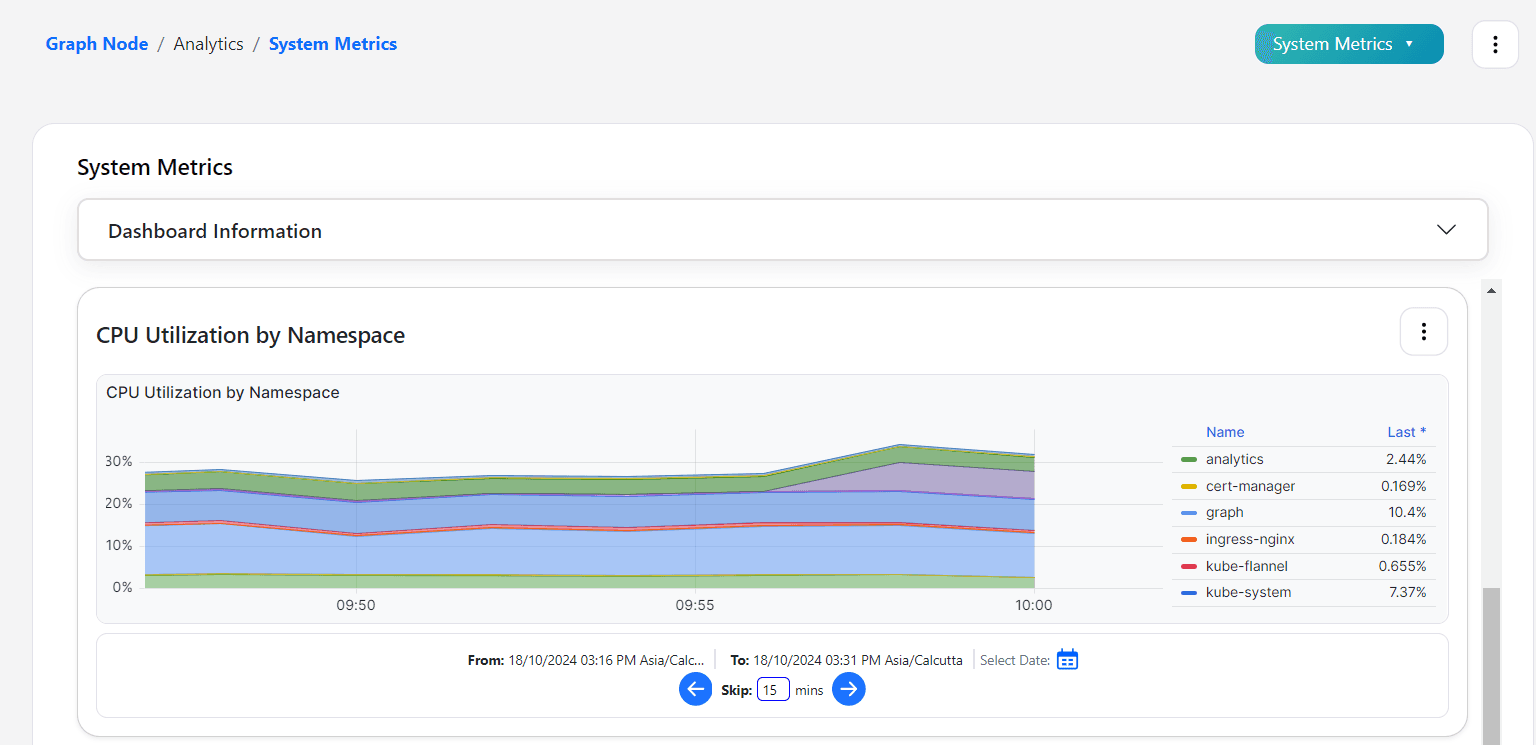Expand the Dashboard Information section
Image resolution: width=1536 pixels, height=745 pixels.
point(782,230)
